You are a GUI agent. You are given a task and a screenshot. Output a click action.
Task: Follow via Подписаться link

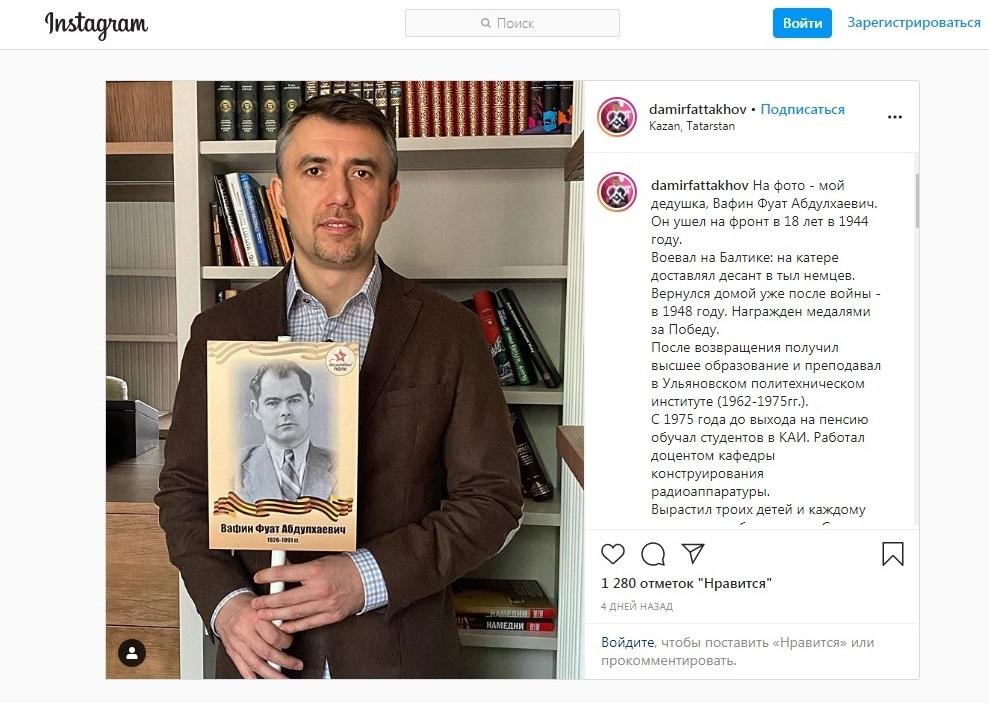[802, 109]
